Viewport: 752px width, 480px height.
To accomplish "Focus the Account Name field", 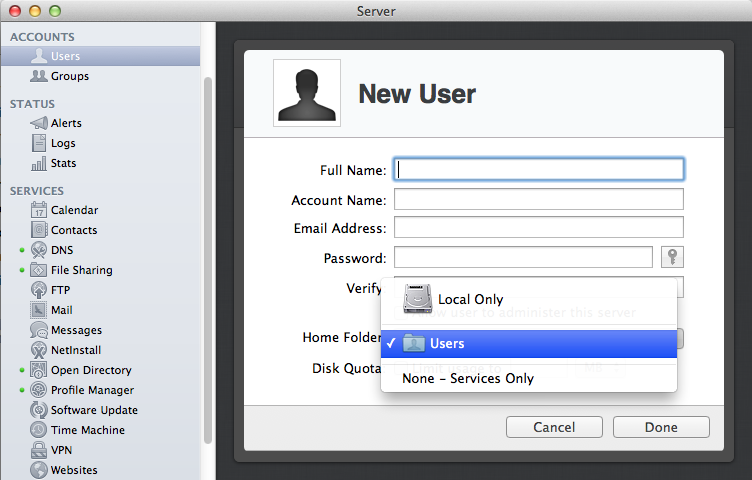I will tap(539, 199).
